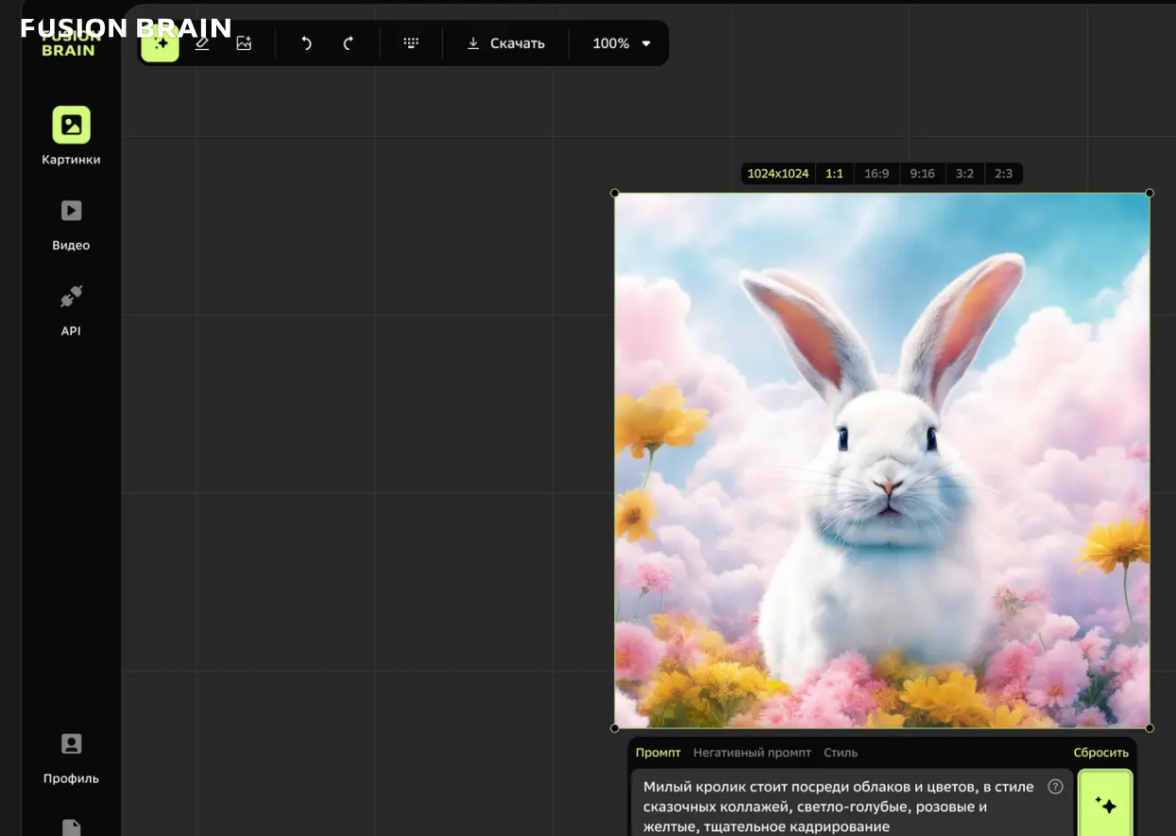Select the 1:1 aspect ratio
1176x836 pixels.
tap(834, 174)
